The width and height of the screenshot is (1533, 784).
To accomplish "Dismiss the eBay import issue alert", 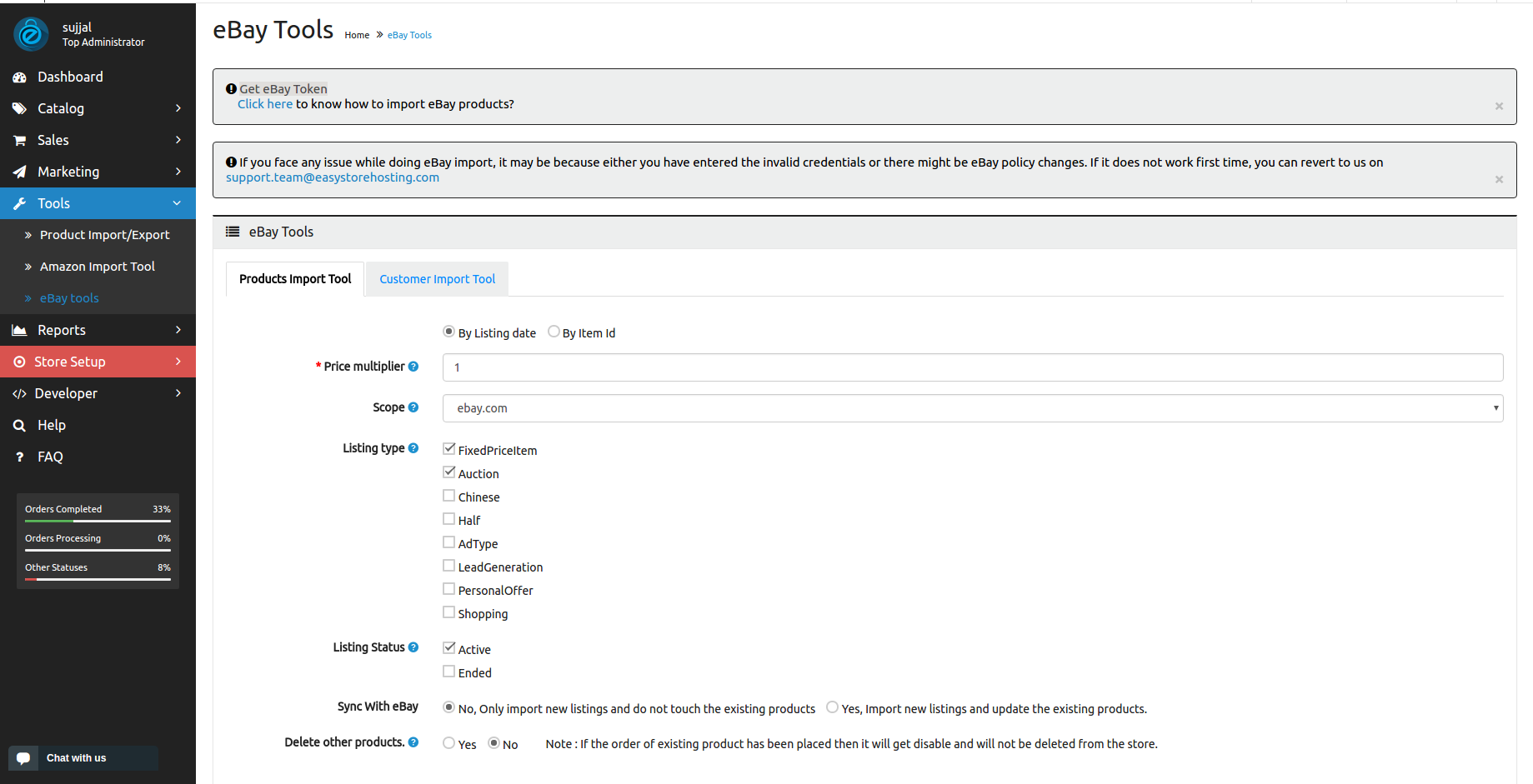I will [1499, 179].
